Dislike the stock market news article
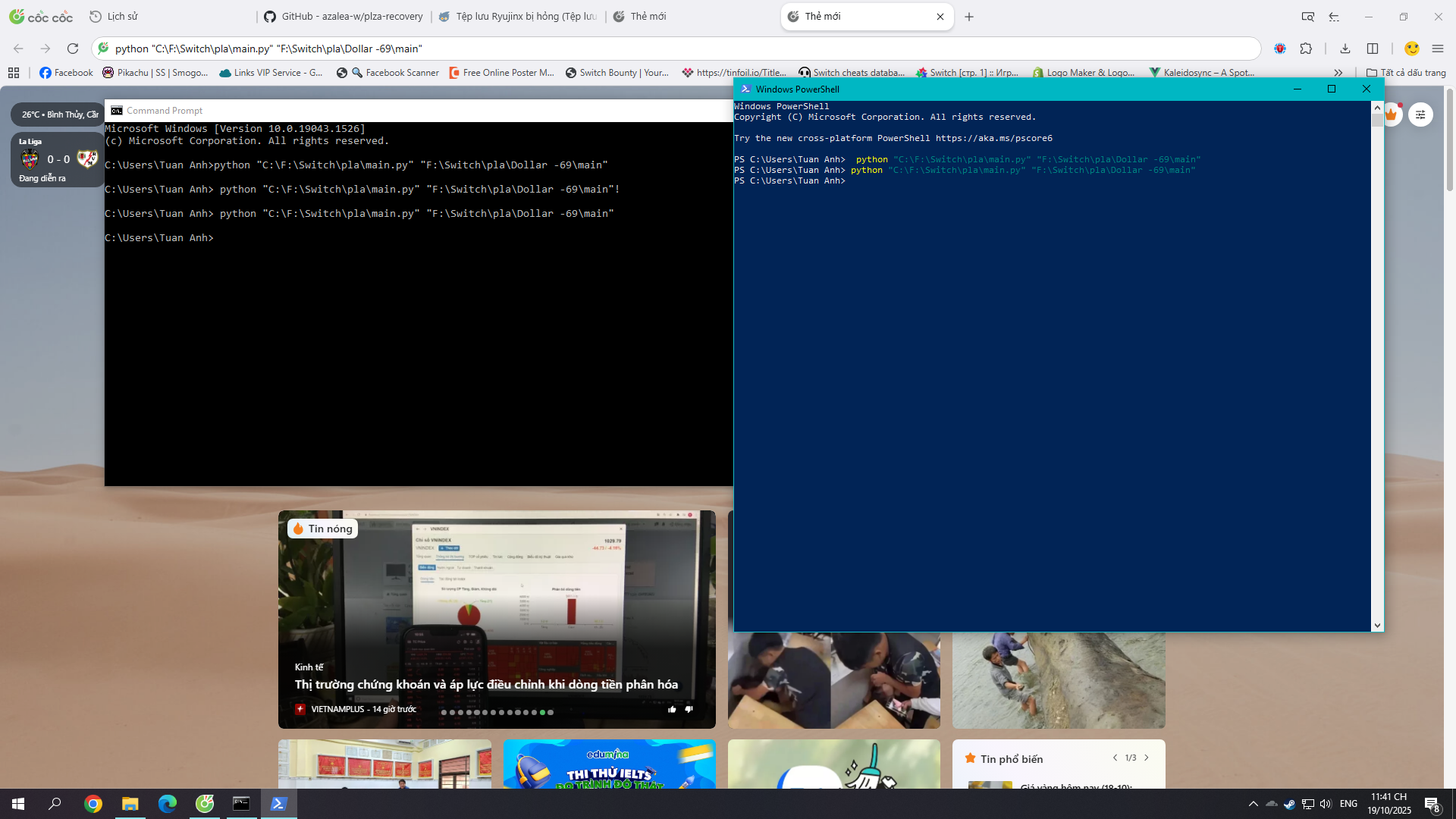The height and width of the screenshot is (819, 1456). [x=689, y=710]
